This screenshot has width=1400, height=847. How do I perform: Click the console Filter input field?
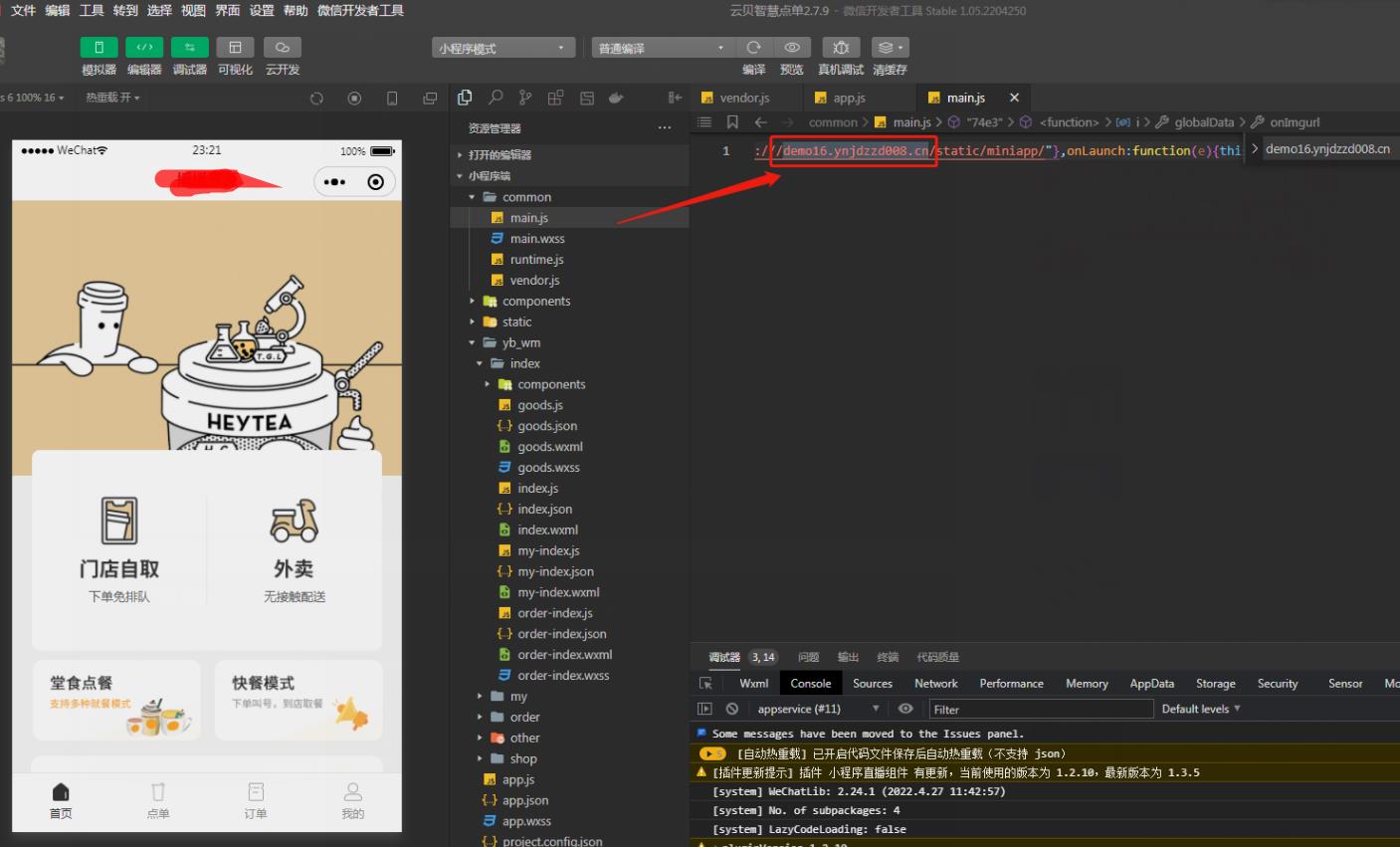point(1041,709)
